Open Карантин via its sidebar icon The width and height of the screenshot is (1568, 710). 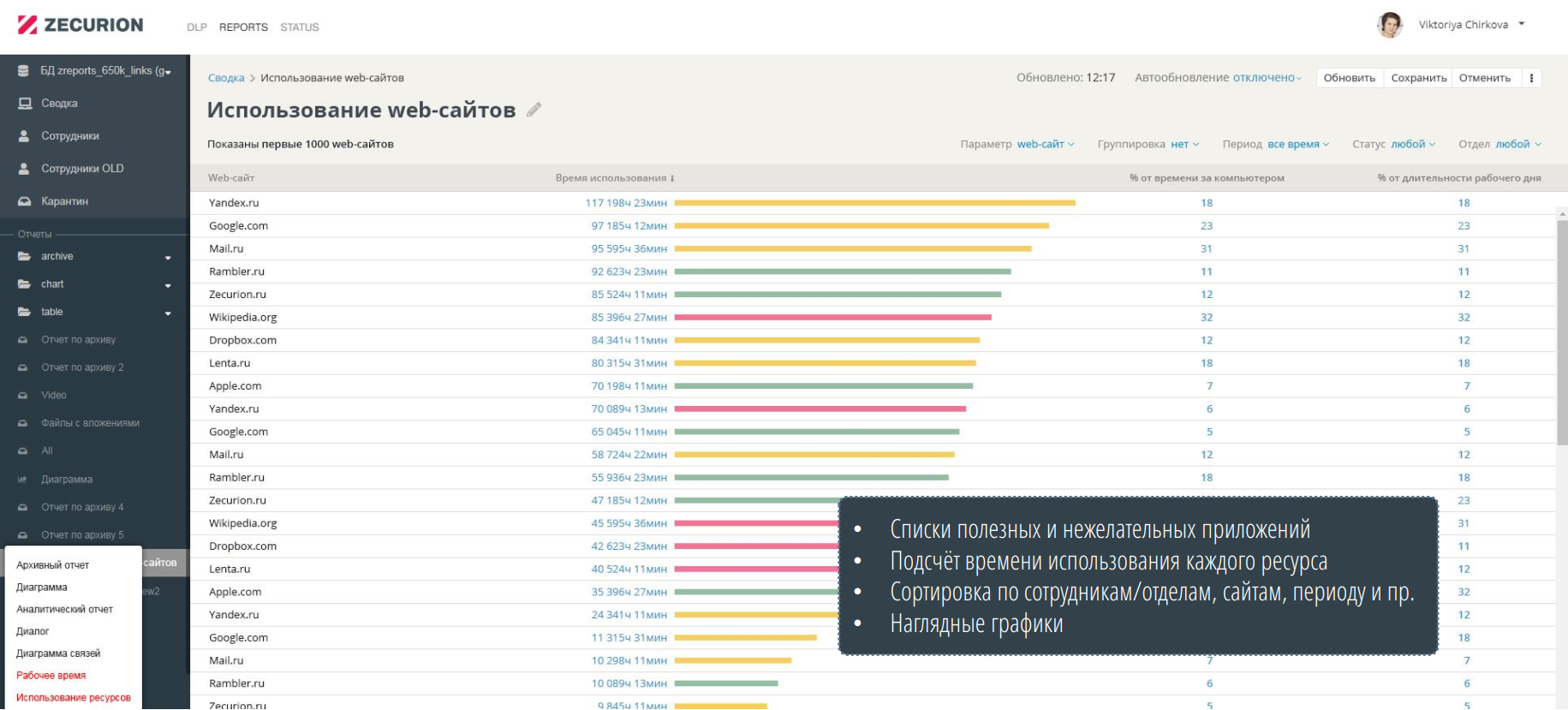coord(25,201)
